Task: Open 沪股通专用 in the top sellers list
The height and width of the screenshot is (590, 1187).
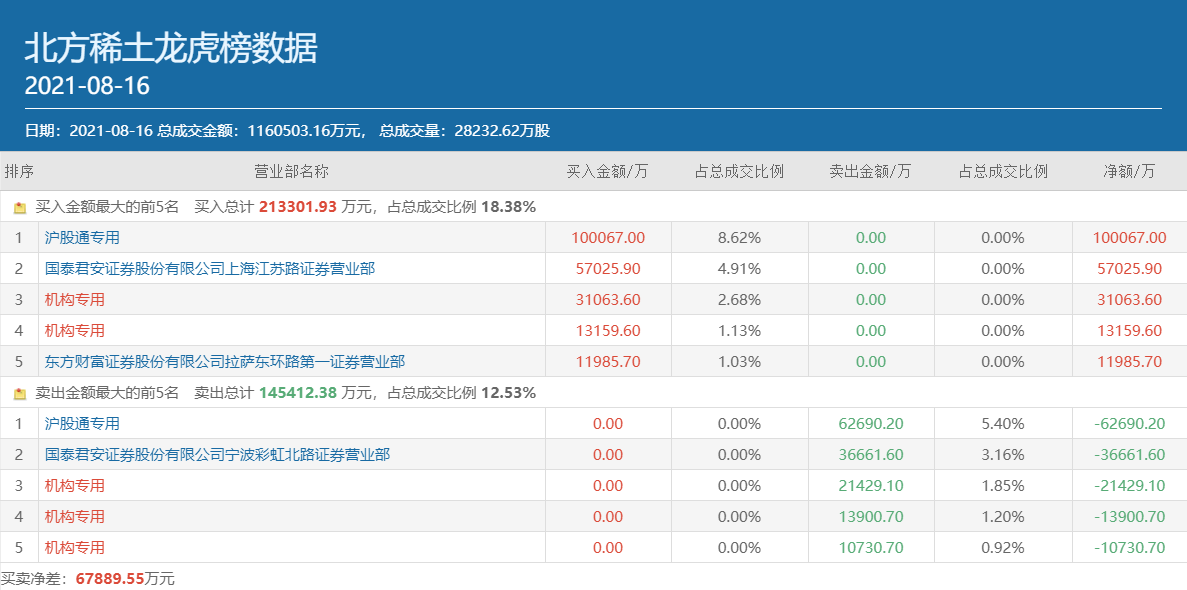Action: point(82,424)
